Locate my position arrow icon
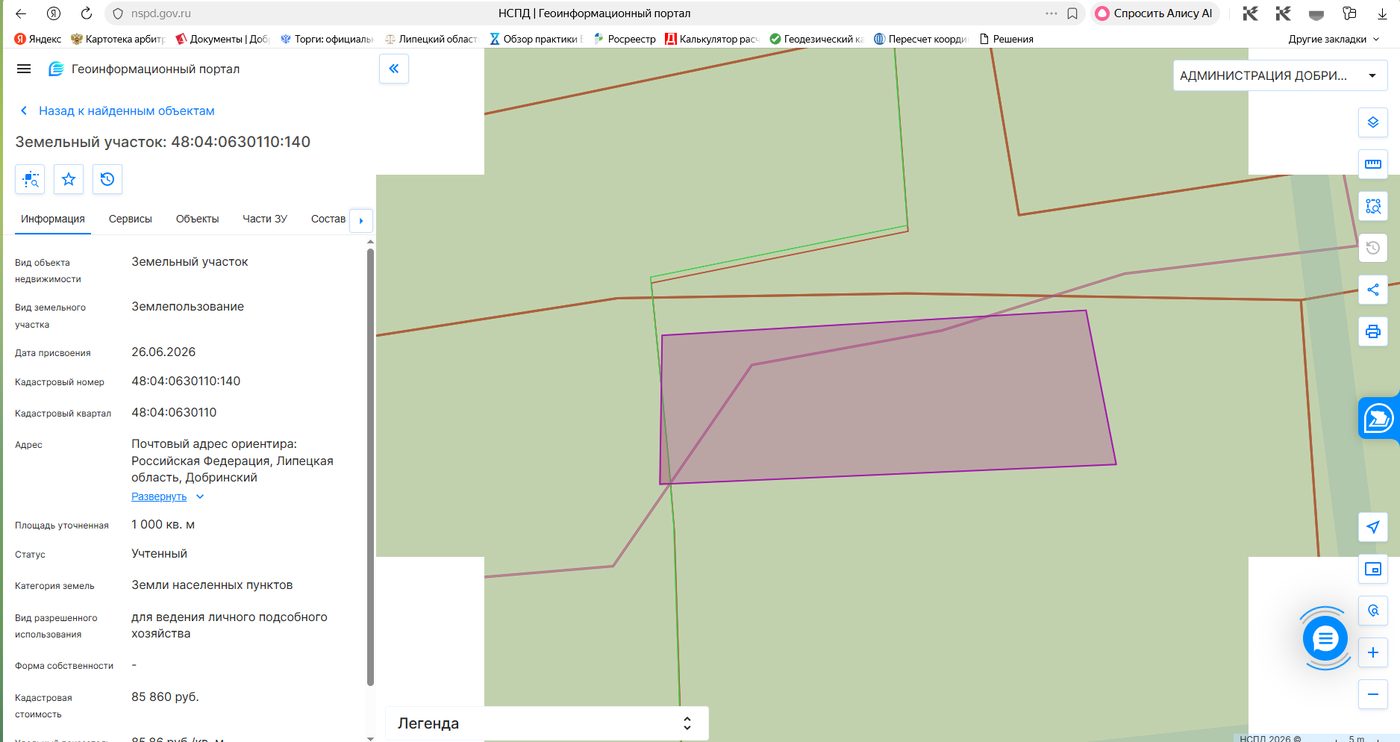Image resolution: width=1400 pixels, height=742 pixels. tap(1373, 527)
